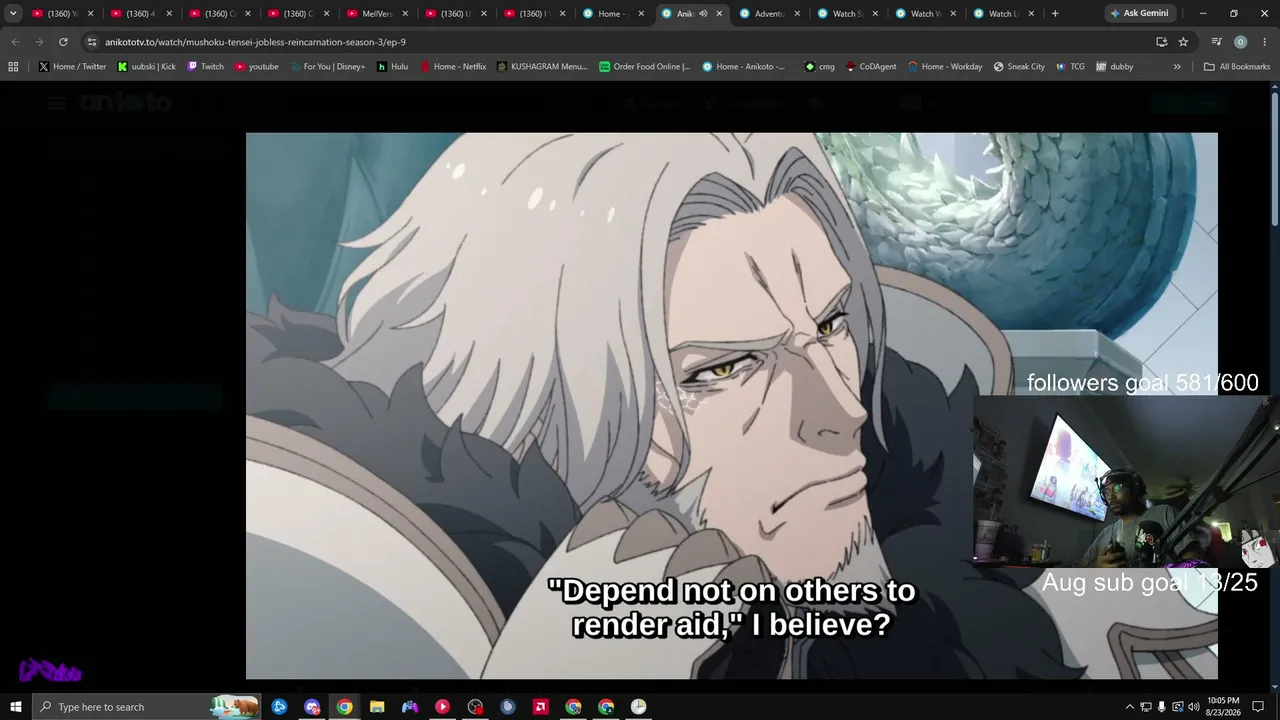Open the uubski | Kick bookmark

(x=146, y=67)
